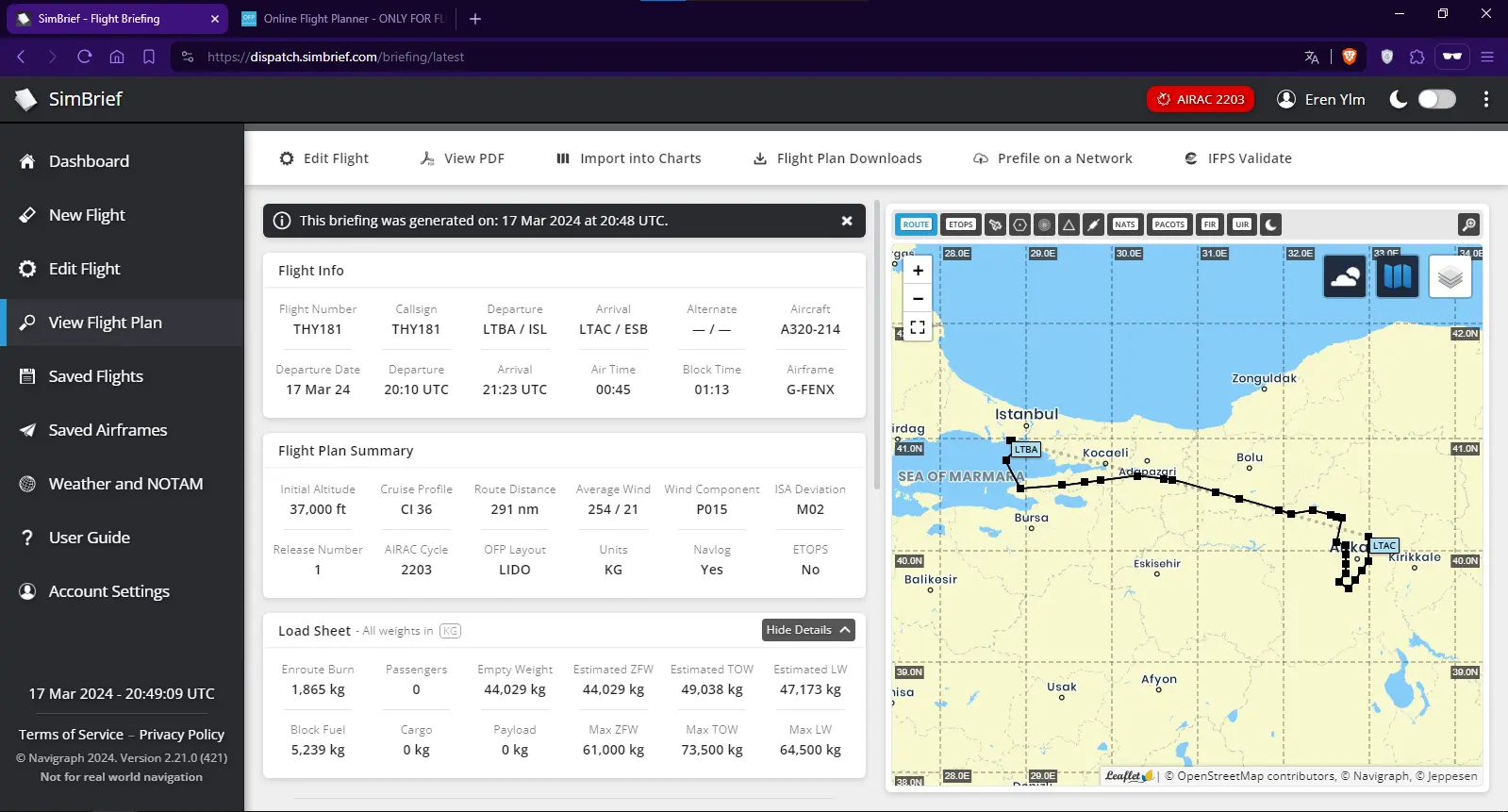Enable the NATS tracks overlay

(x=1125, y=224)
